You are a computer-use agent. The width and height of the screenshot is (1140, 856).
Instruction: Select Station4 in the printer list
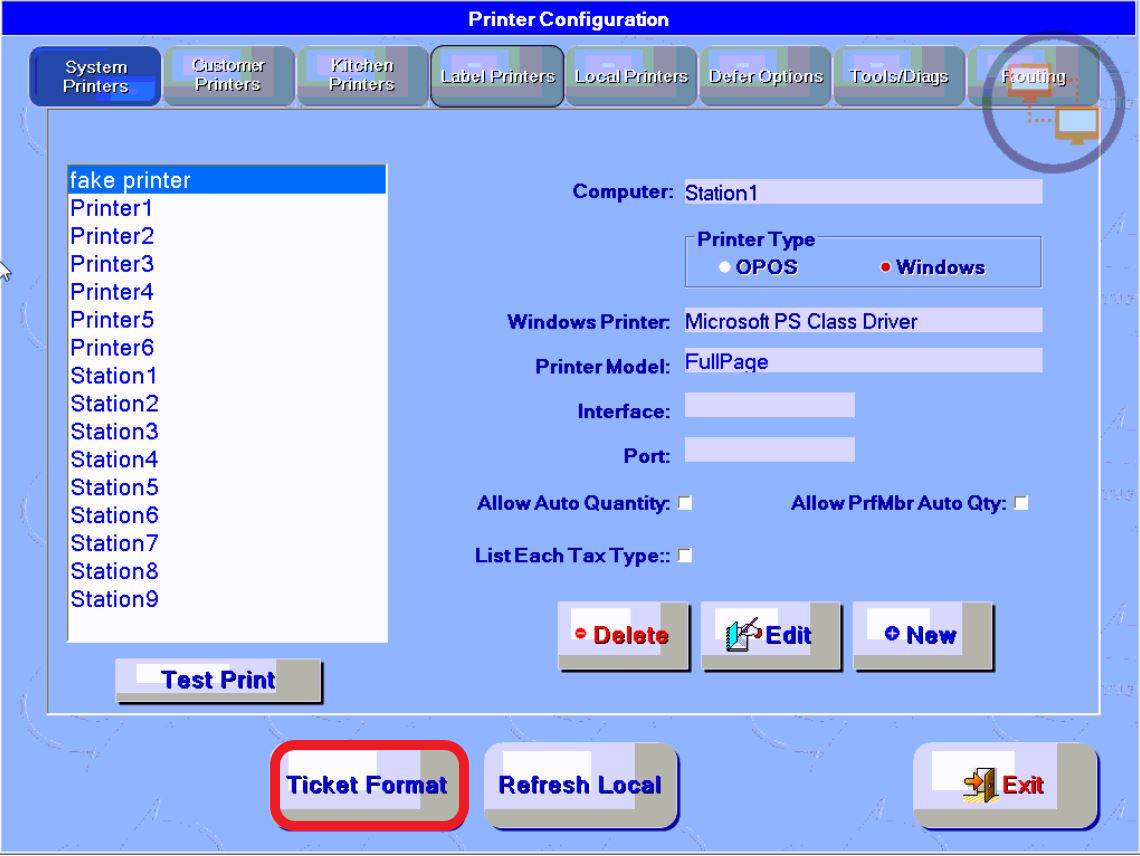click(227, 459)
